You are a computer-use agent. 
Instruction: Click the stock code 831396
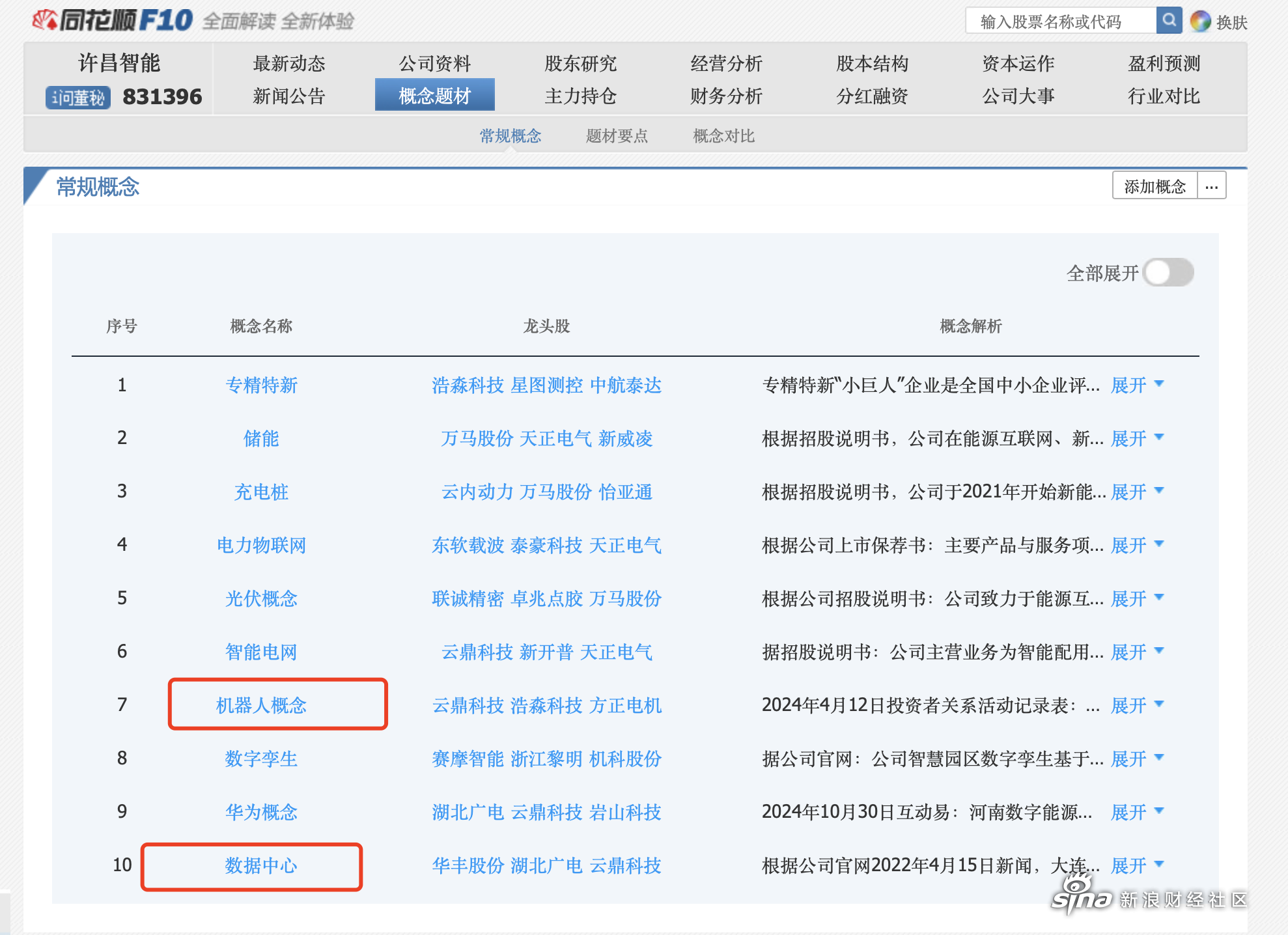click(162, 98)
